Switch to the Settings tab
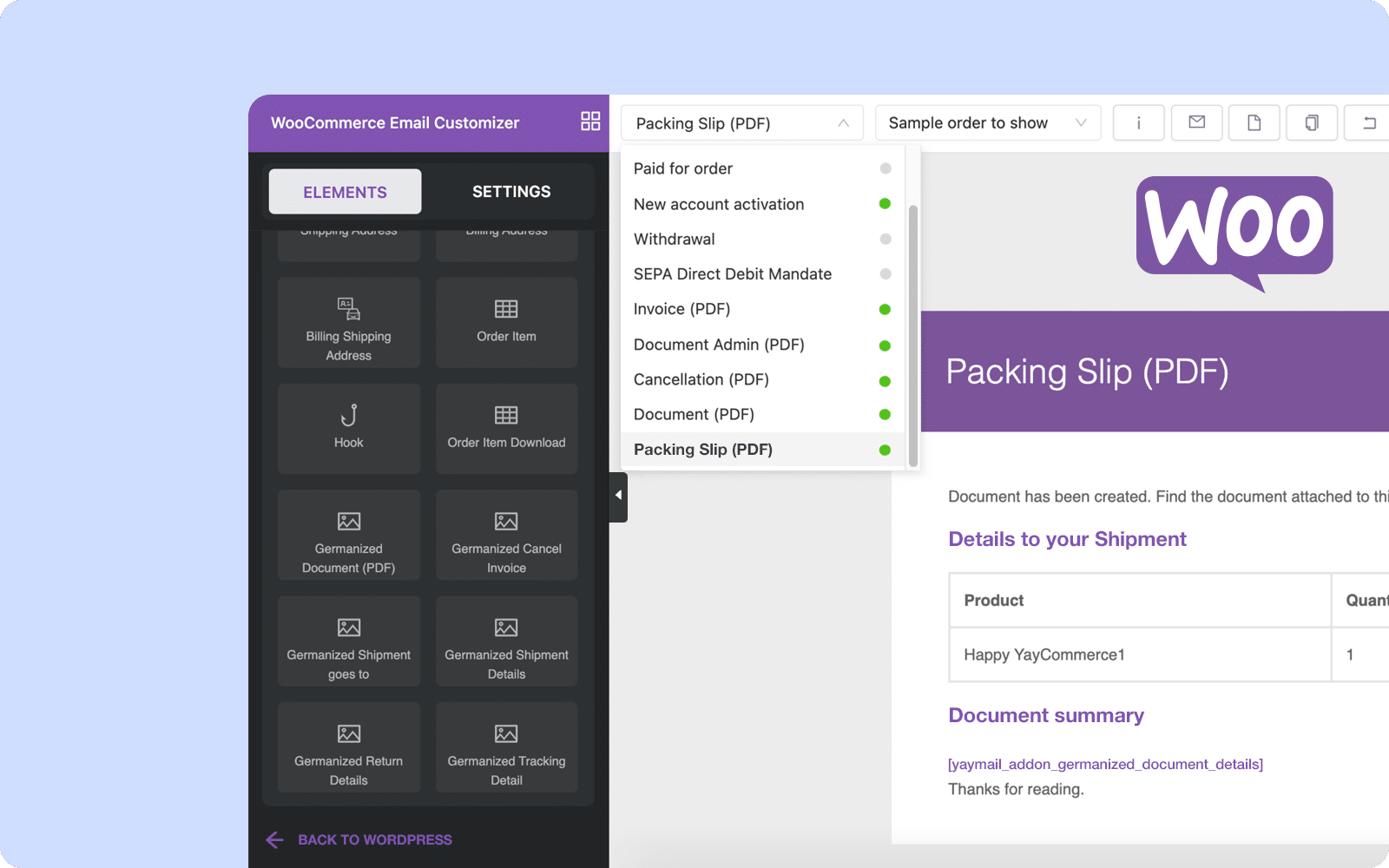The image size is (1389, 868). tap(511, 192)
